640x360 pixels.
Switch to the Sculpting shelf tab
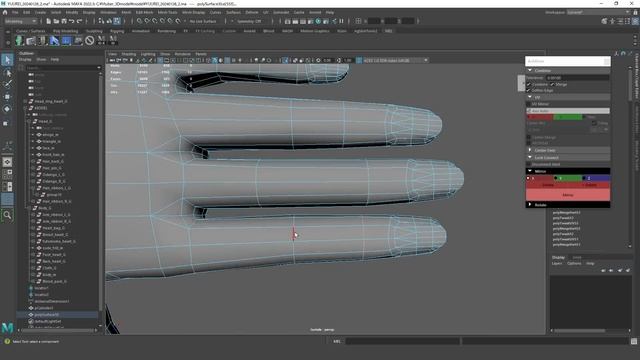94,31
